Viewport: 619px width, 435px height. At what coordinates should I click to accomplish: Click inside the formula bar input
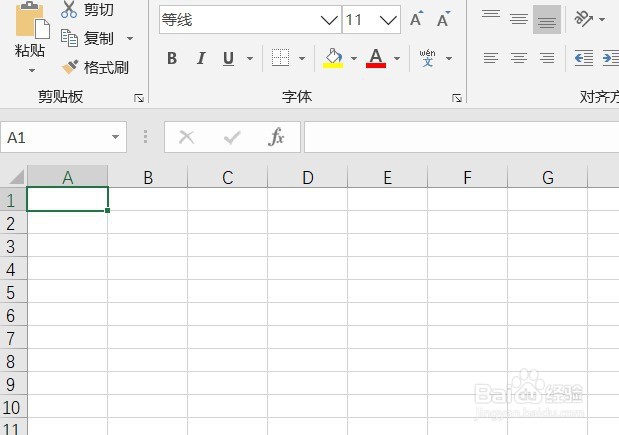tap(461, 137)
